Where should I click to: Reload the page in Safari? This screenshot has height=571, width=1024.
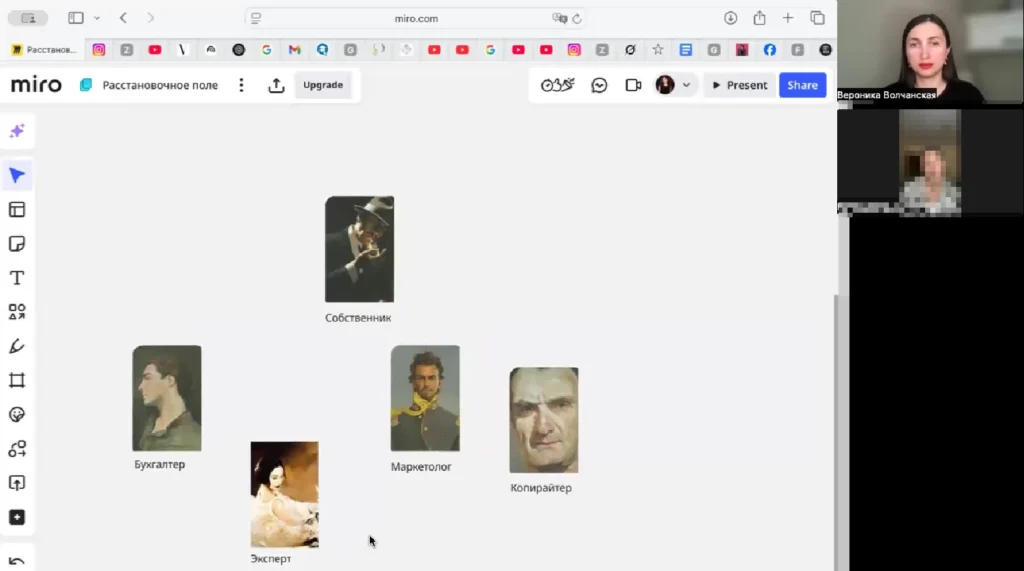[x=577, y=18]
